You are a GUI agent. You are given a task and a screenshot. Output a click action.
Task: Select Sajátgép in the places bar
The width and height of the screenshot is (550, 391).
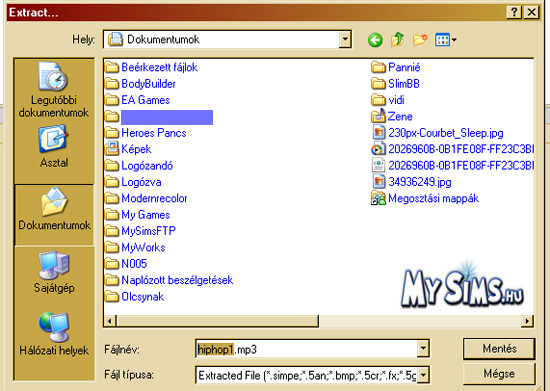pyautogui.click(x=54, y=272)
